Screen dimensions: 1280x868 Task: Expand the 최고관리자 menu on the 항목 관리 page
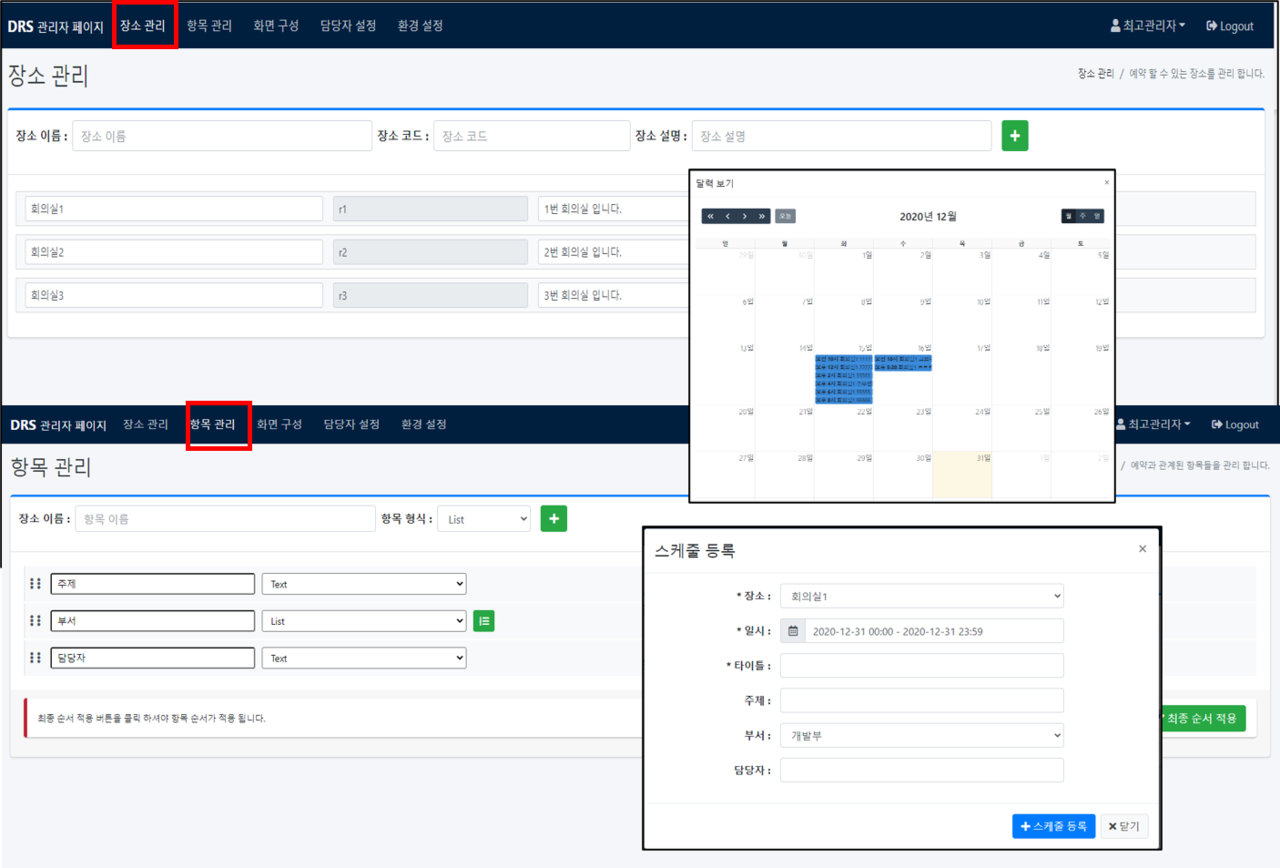[1153, 424]
